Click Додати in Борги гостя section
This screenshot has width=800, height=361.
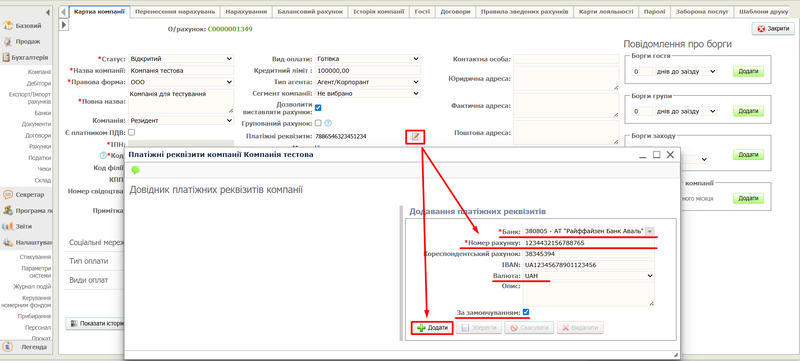[748, 71]
